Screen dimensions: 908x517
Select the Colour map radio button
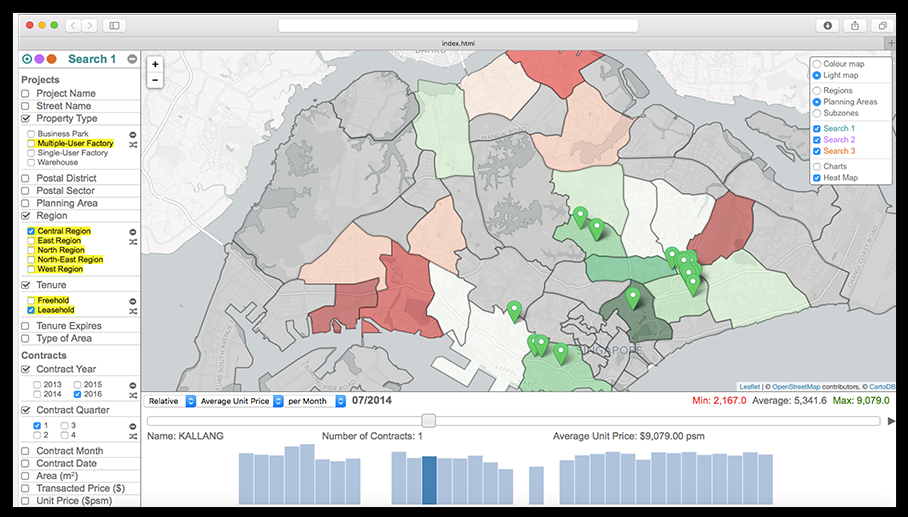817,64
